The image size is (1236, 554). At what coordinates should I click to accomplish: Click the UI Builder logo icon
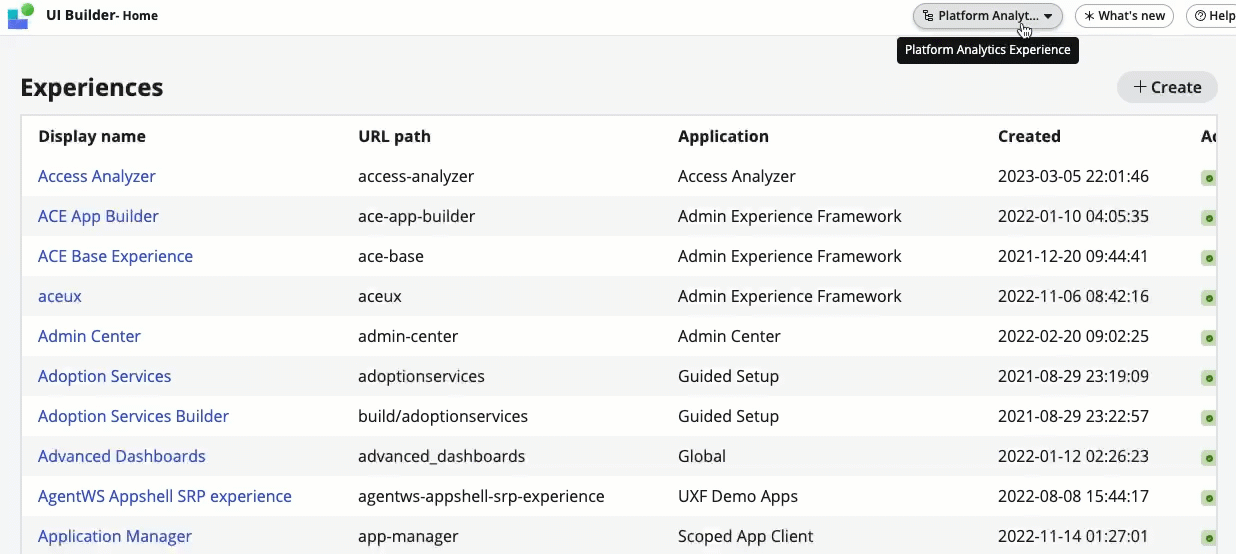21,16
